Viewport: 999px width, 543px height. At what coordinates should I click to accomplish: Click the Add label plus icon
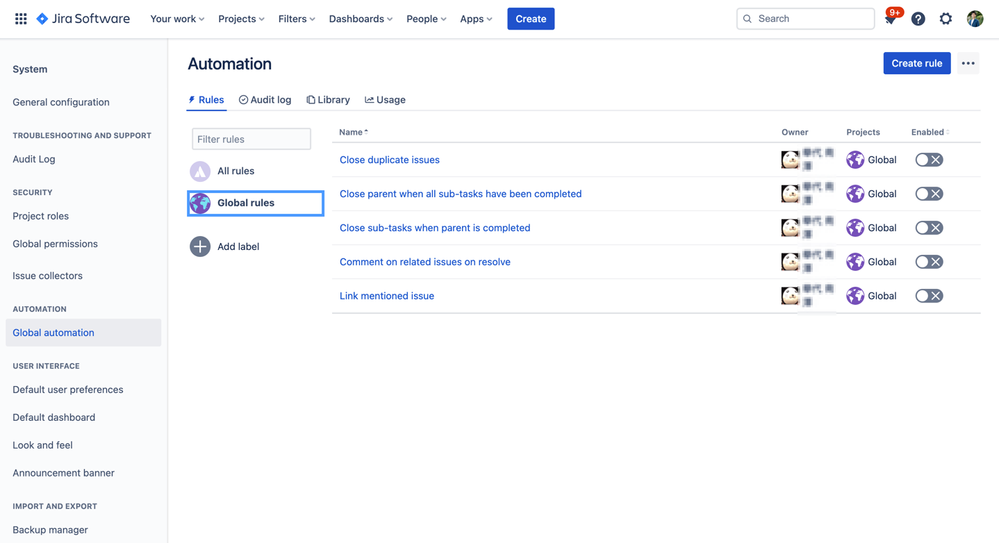[200, 246]
